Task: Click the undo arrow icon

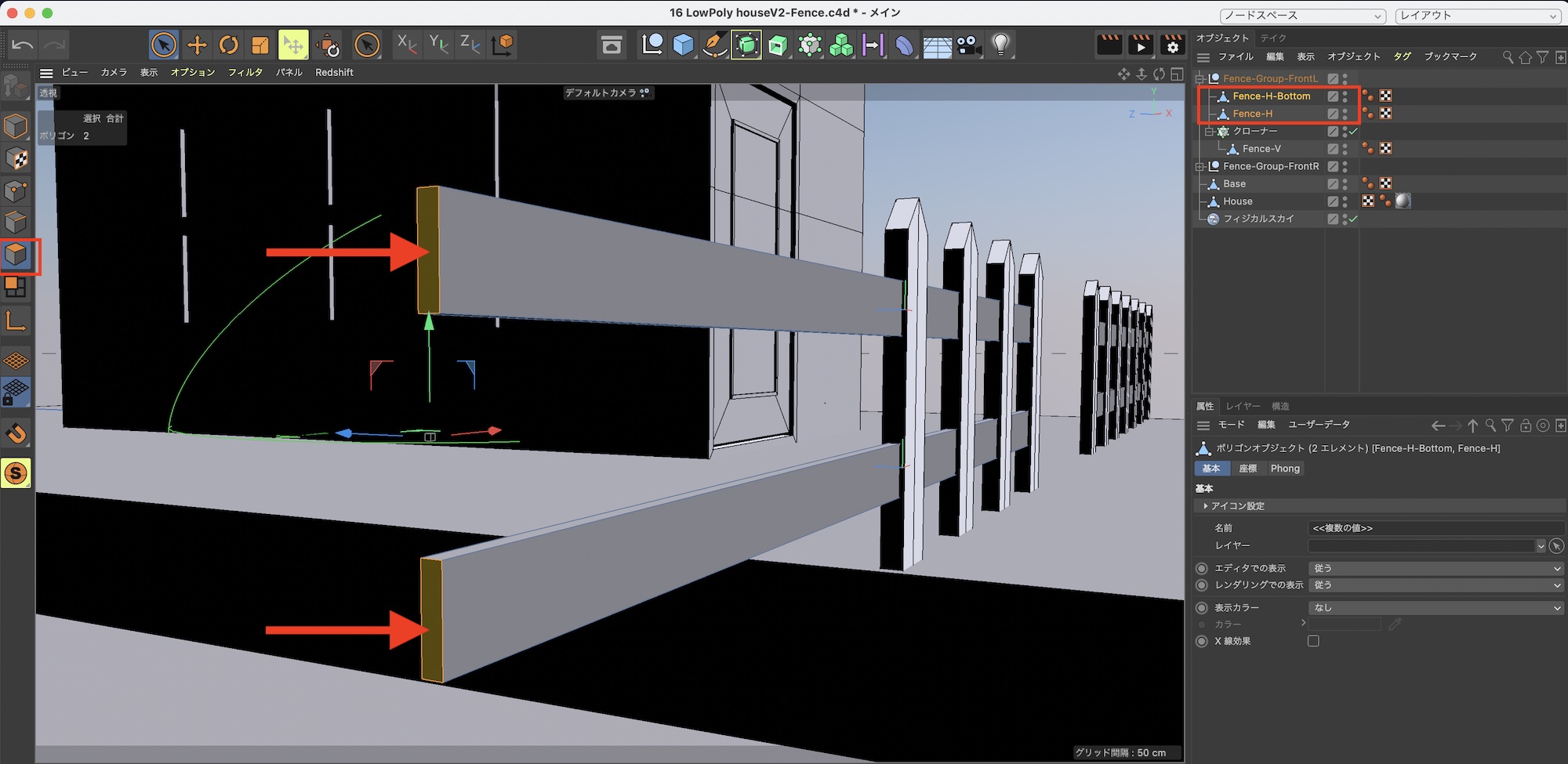Action: tap(23, 45)
